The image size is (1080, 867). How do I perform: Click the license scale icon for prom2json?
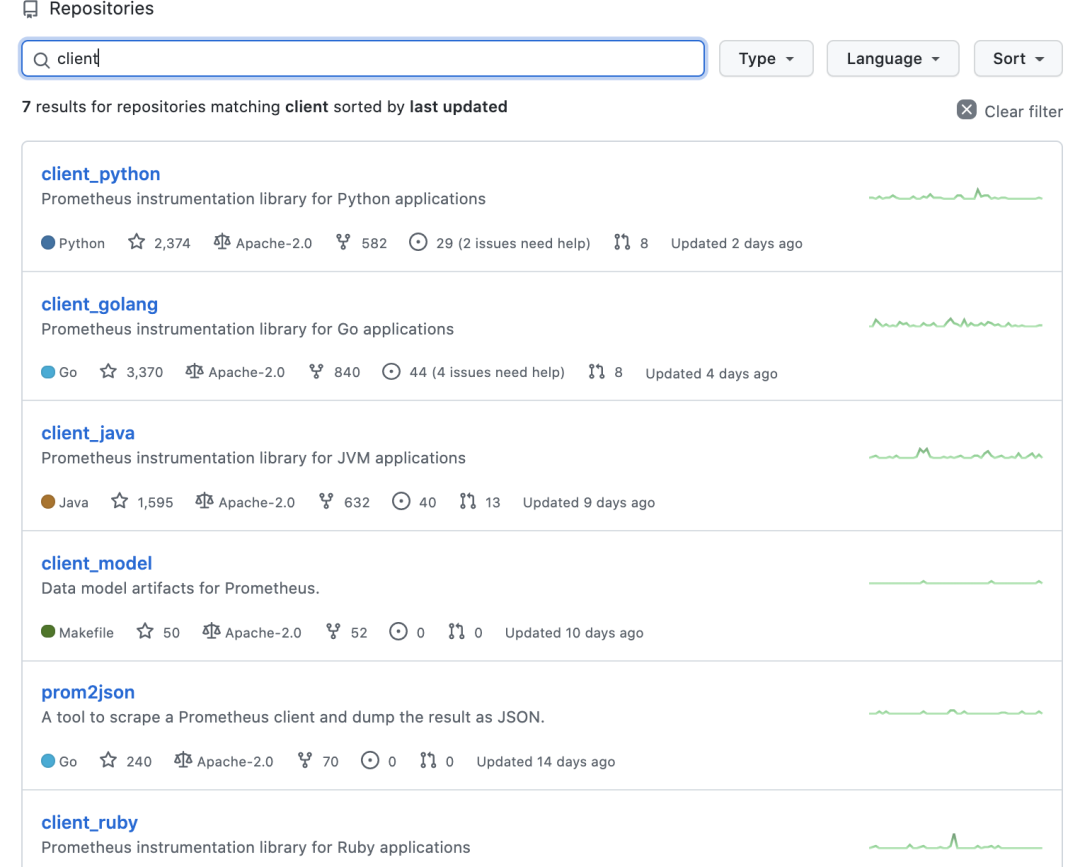pos(183,761)
